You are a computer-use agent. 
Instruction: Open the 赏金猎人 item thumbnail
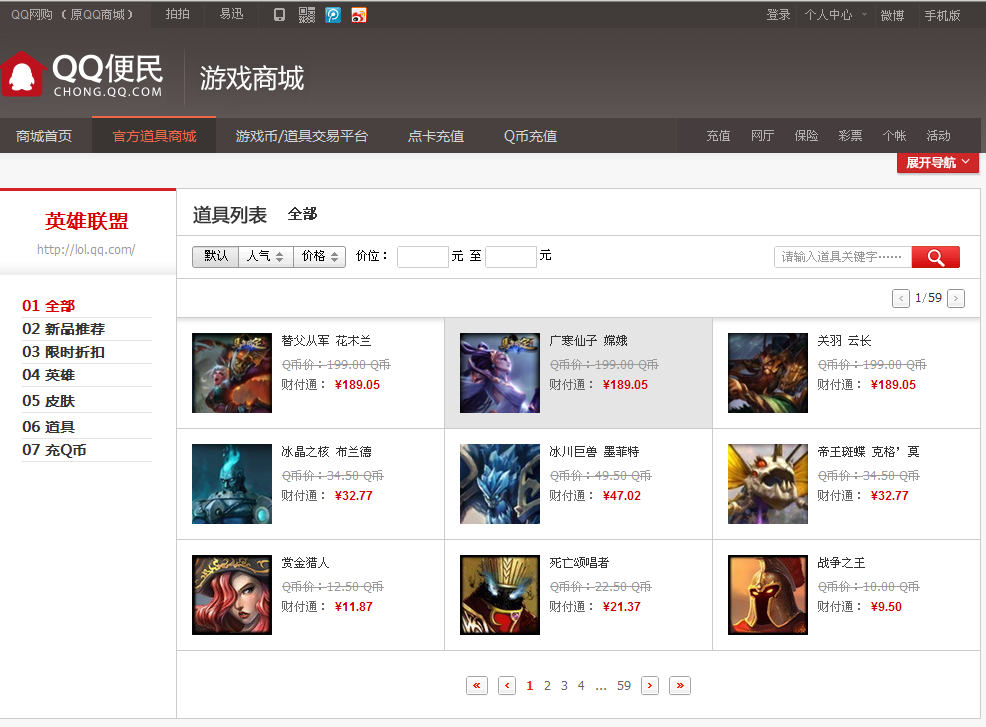tap(232, 595)
